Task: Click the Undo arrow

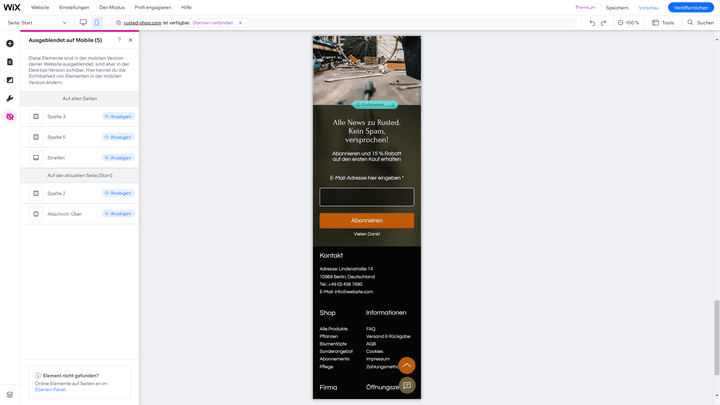Action: coord(592,23)
